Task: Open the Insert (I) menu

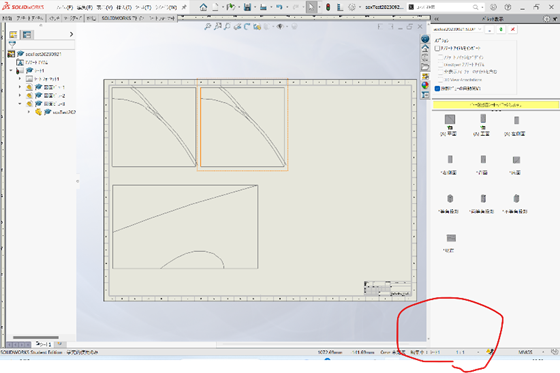Action: 124,7
